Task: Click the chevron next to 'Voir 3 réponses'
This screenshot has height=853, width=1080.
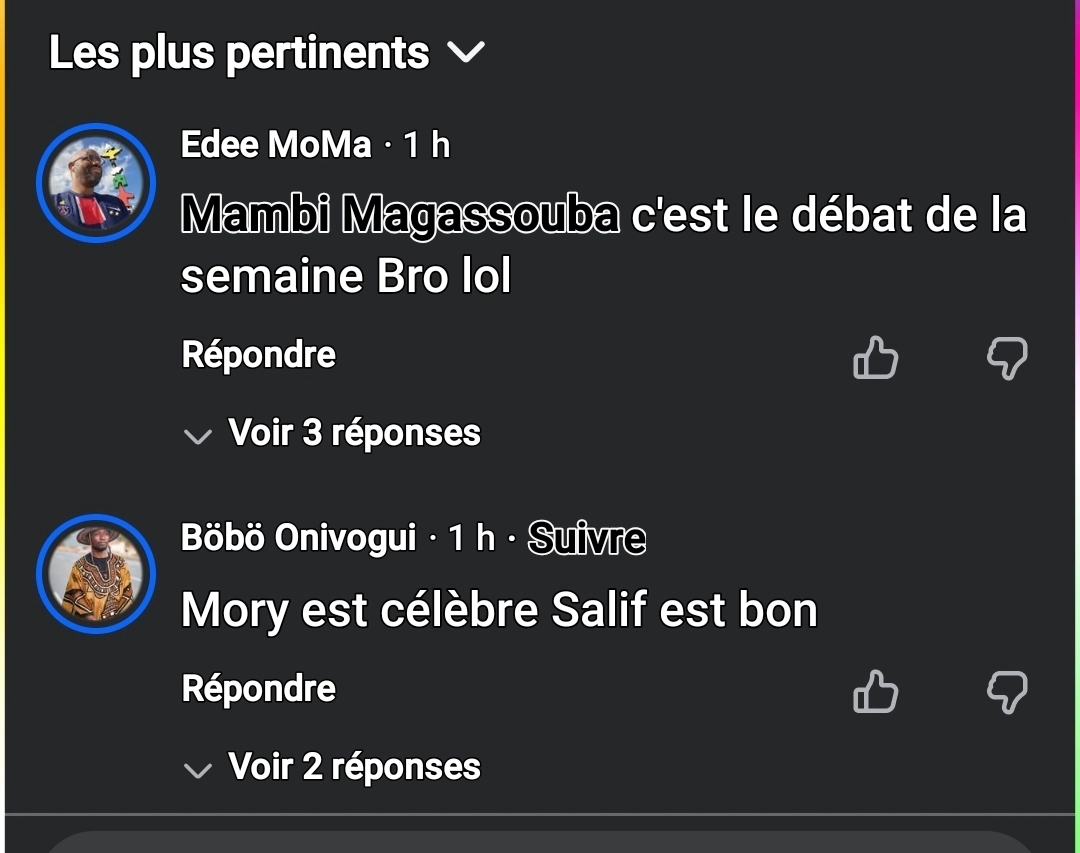Action: (x=198, y=437)
